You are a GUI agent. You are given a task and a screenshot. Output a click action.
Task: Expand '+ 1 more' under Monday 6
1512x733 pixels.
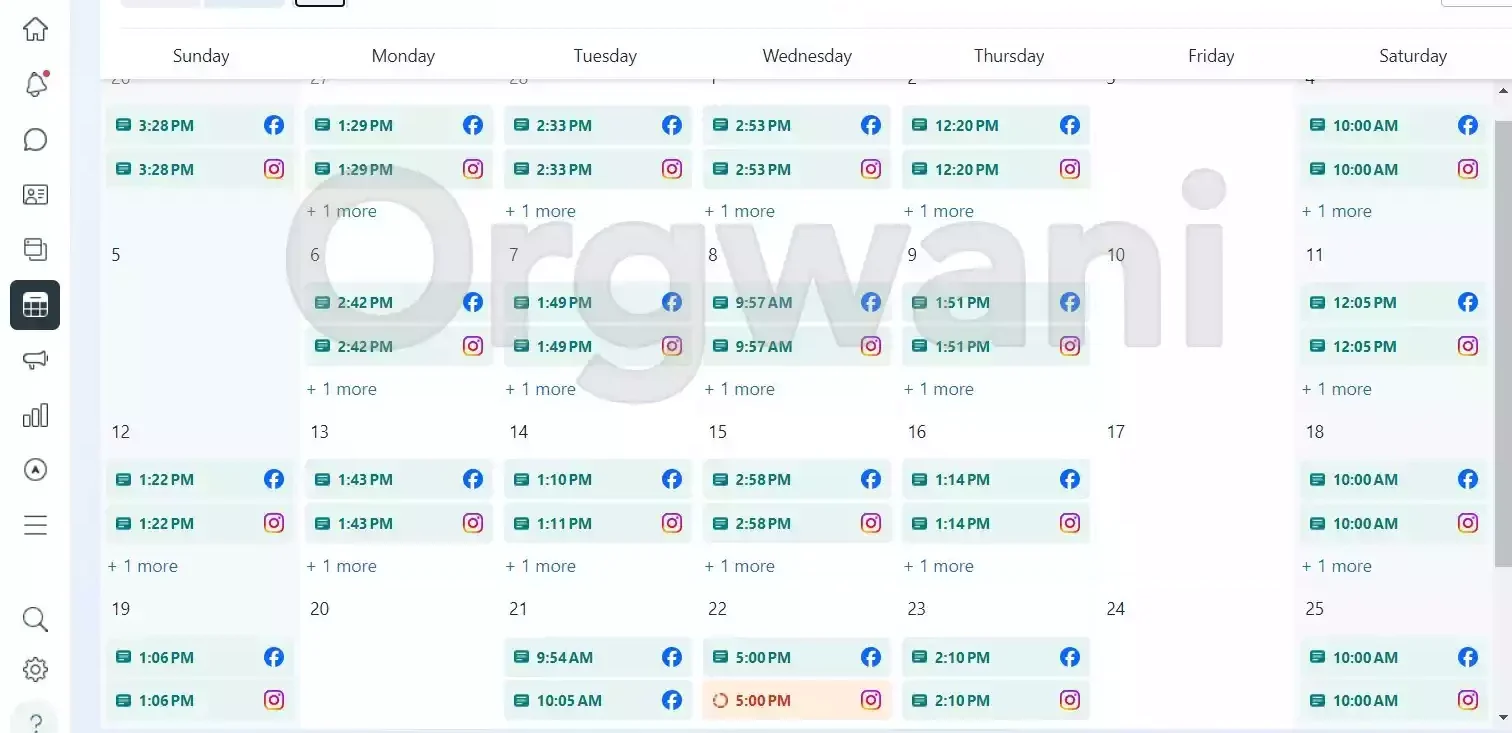coord(342,389)
